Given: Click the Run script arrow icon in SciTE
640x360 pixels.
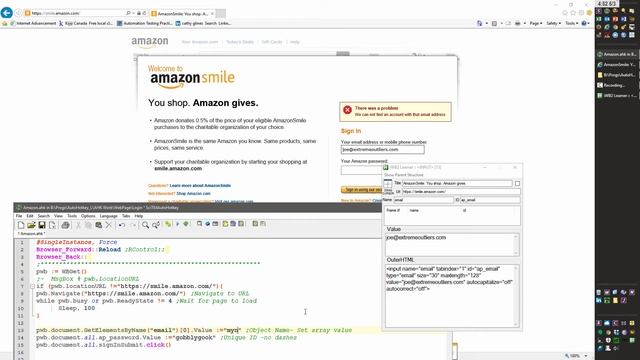Looking at the screenshot, I should pyautogui.click(x=178, y=224).
